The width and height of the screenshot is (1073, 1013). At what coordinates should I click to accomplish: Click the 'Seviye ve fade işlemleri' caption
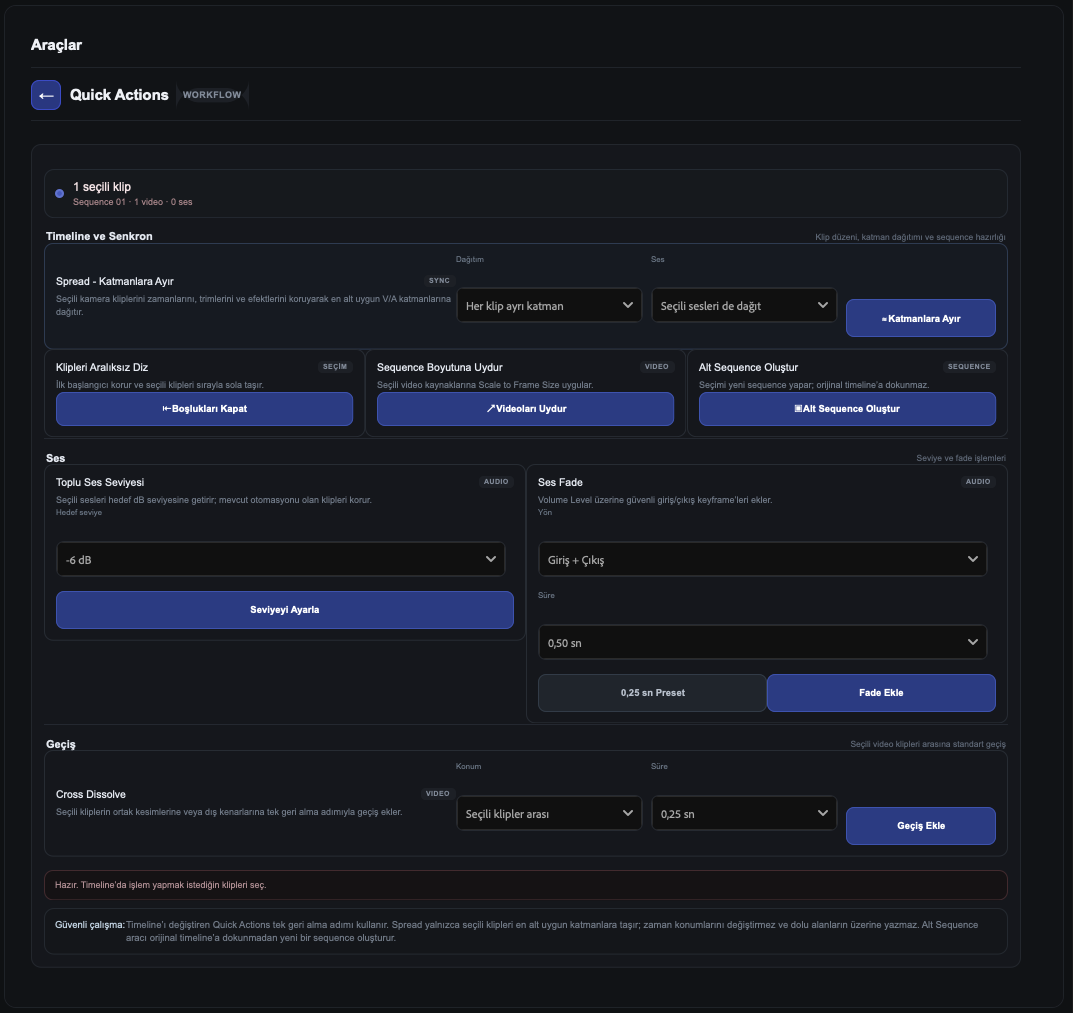click(961, 458)
